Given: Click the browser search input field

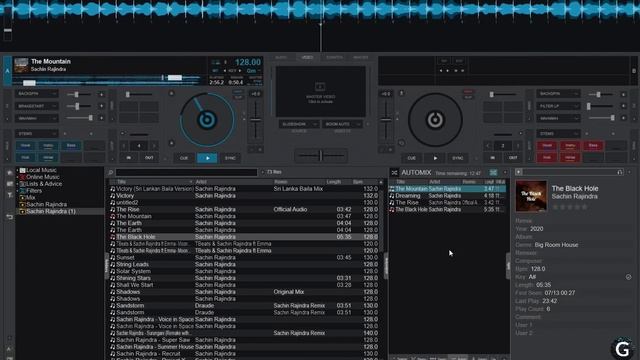Looking at the screenshot, I should coord(187,172).
